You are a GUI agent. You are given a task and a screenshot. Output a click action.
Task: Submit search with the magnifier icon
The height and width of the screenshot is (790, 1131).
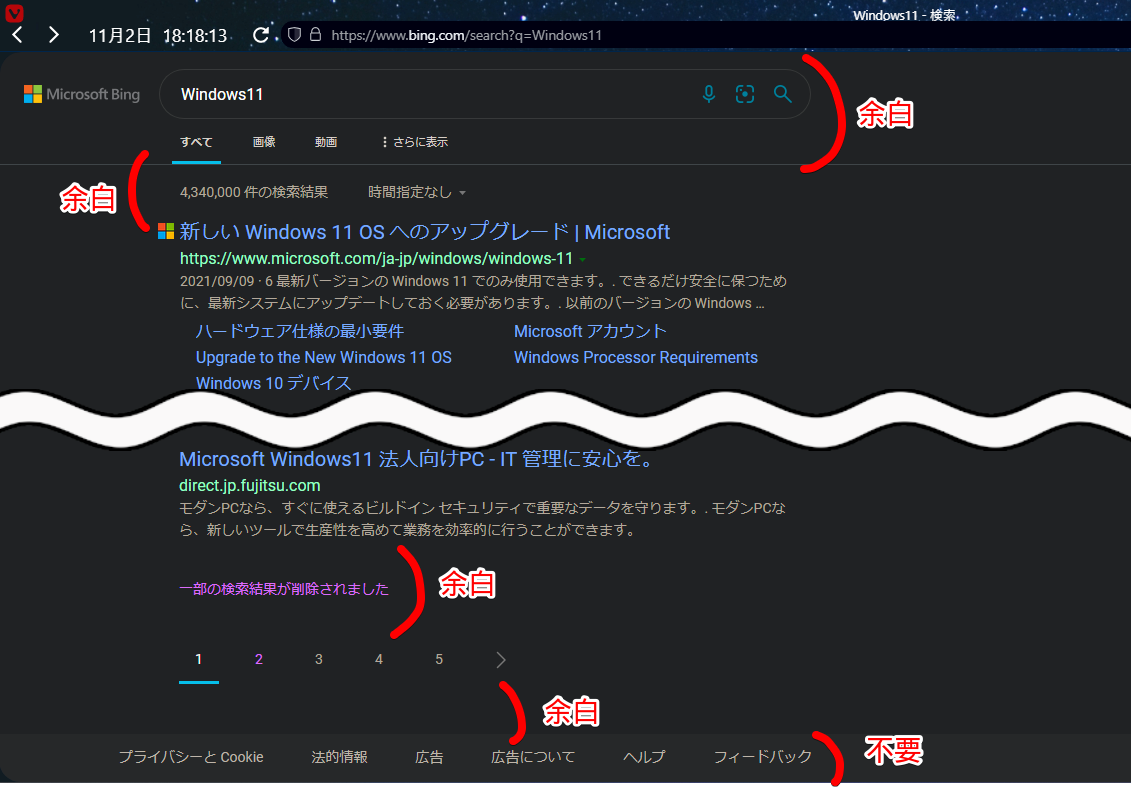click(783, 94)
